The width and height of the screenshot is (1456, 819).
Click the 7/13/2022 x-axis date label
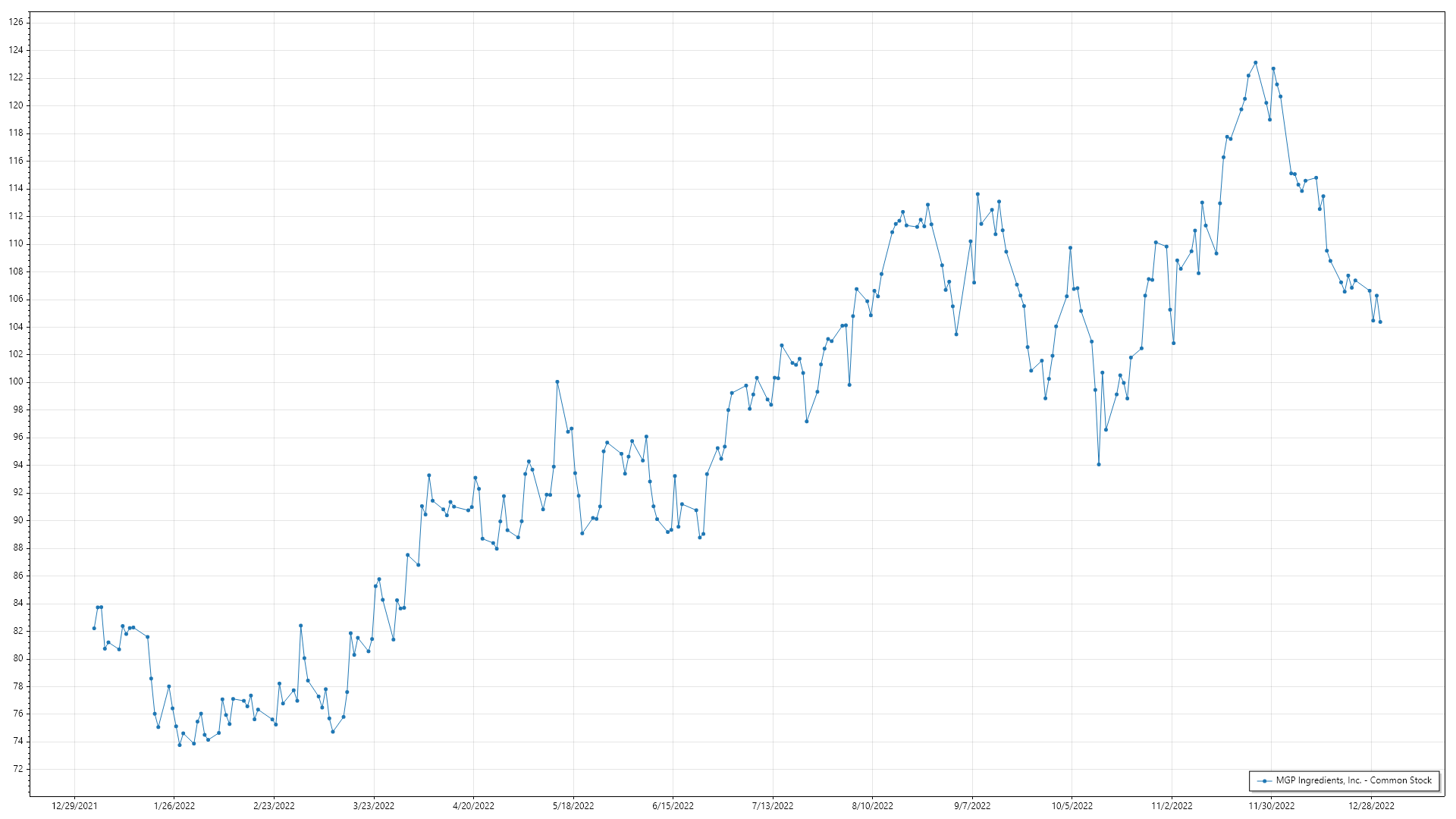[773, 806]
